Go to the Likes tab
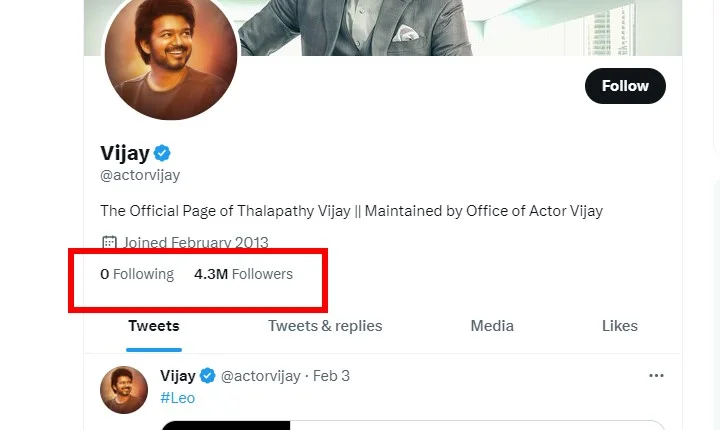 coord(620,326)
